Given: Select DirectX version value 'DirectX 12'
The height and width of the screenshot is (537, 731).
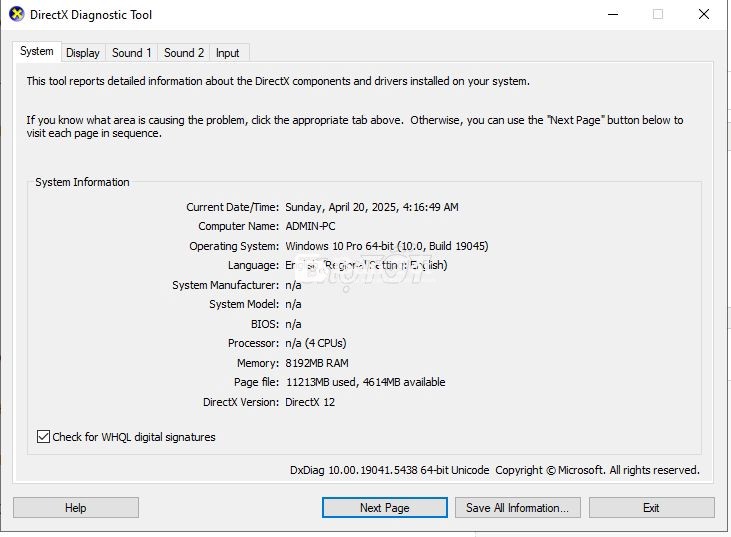Looking at the screenshot, I should point(310,402).
